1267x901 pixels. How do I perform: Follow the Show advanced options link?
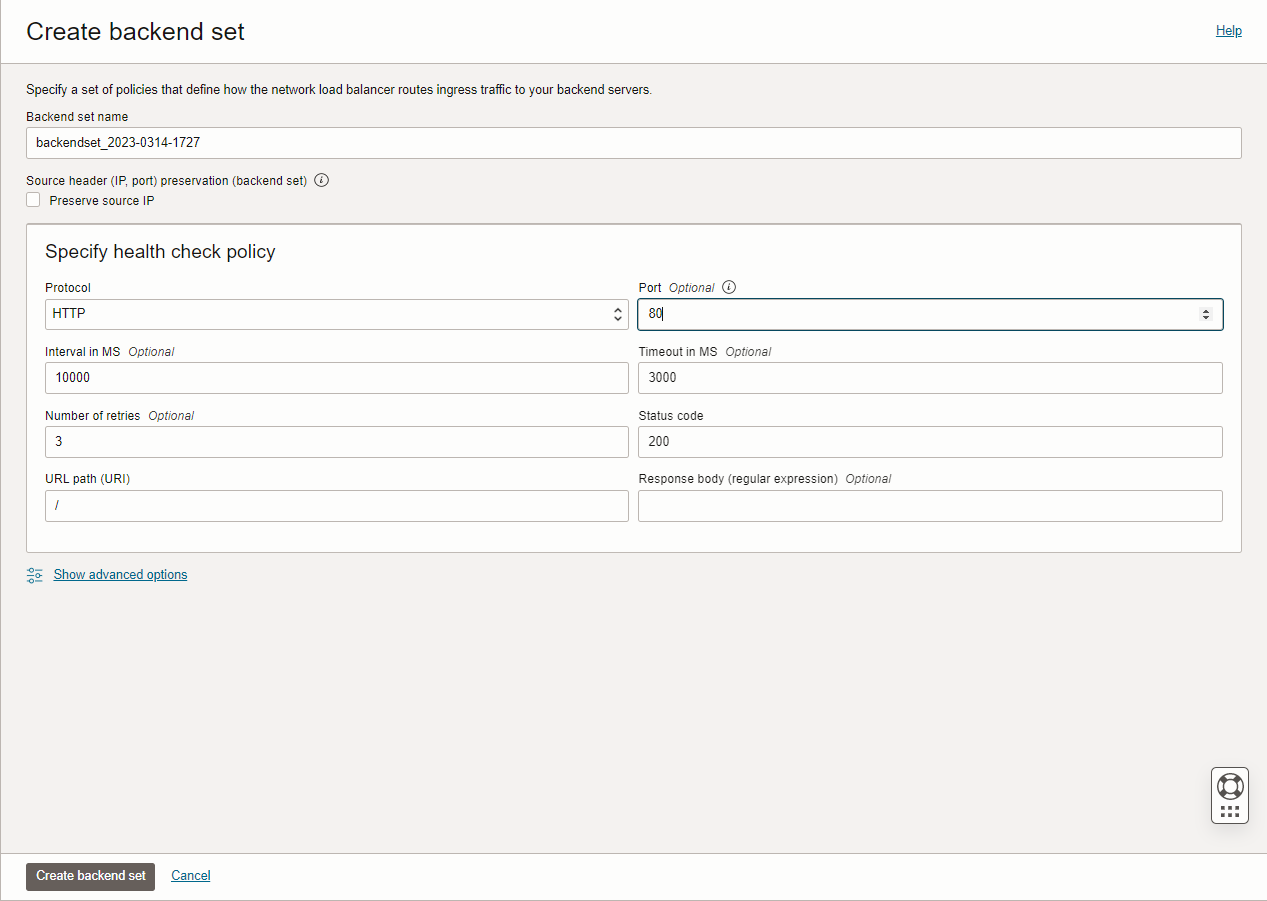[120, 574]
